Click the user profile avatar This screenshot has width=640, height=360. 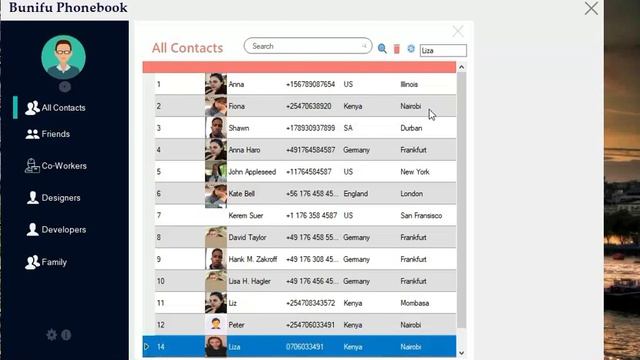pos(63,57)
